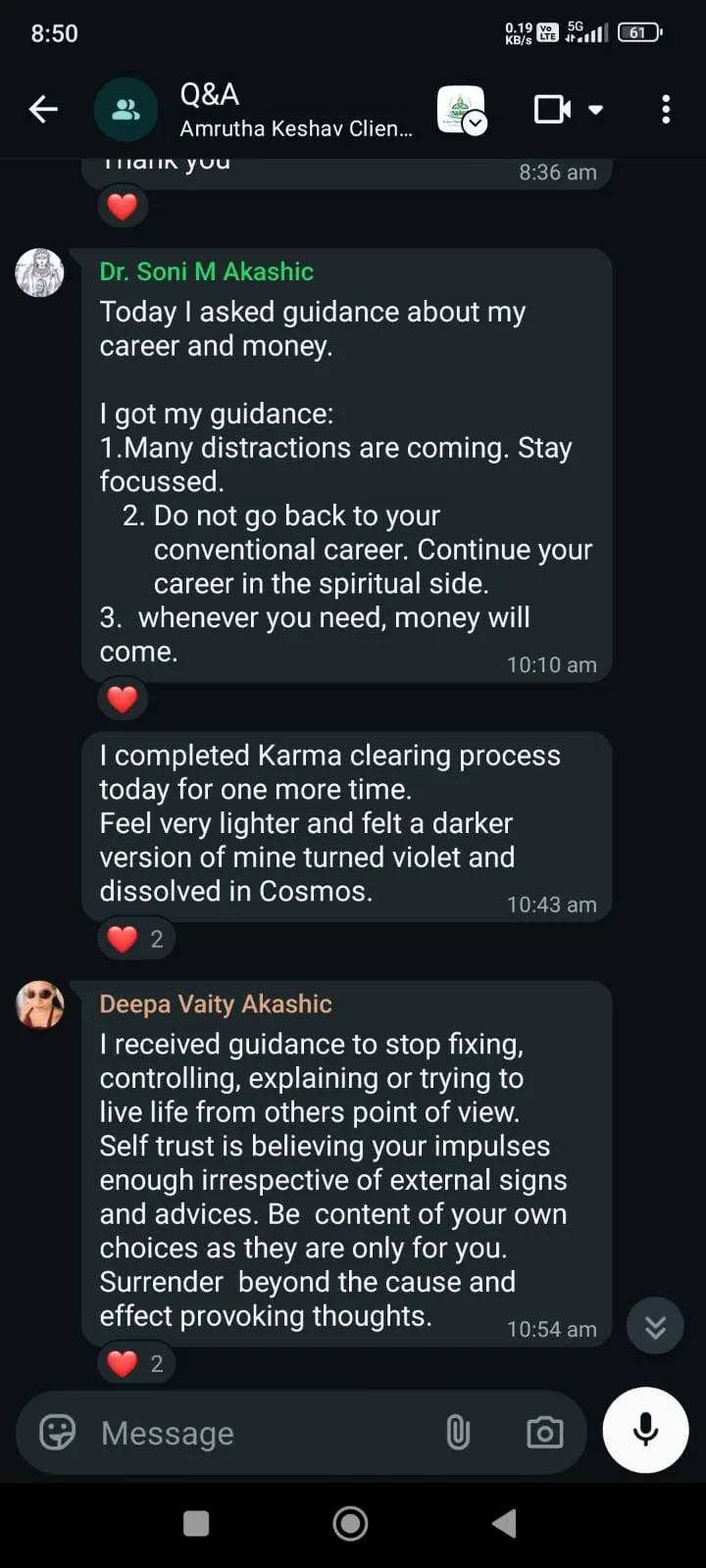The image size is (706, 1568).
Task: Open the camera from message bar
Action: (x=544, y=1433)
